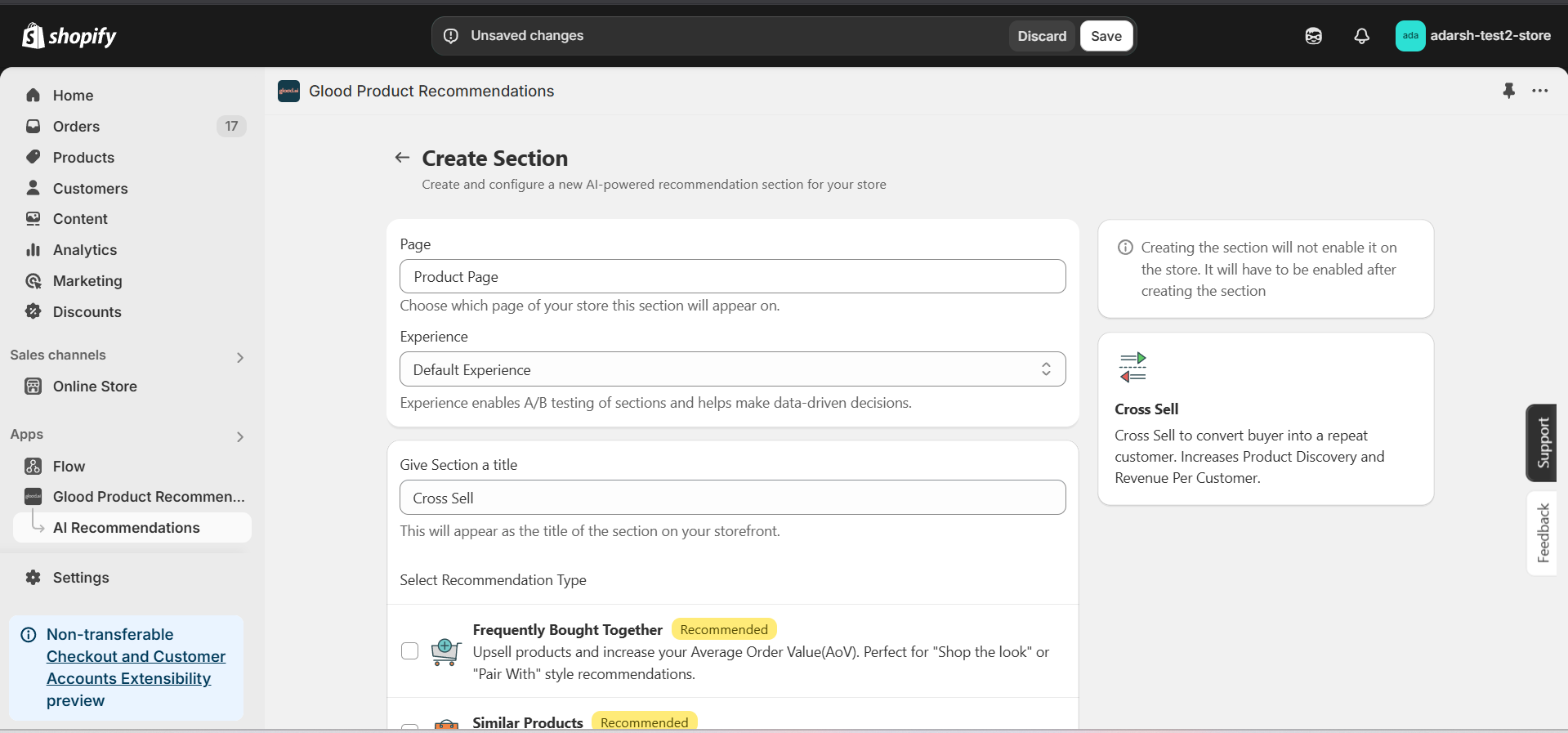Open the Sidekick assistant icon
The width and height of the screenshot is (1568, 733).
tap(1313, 36)
